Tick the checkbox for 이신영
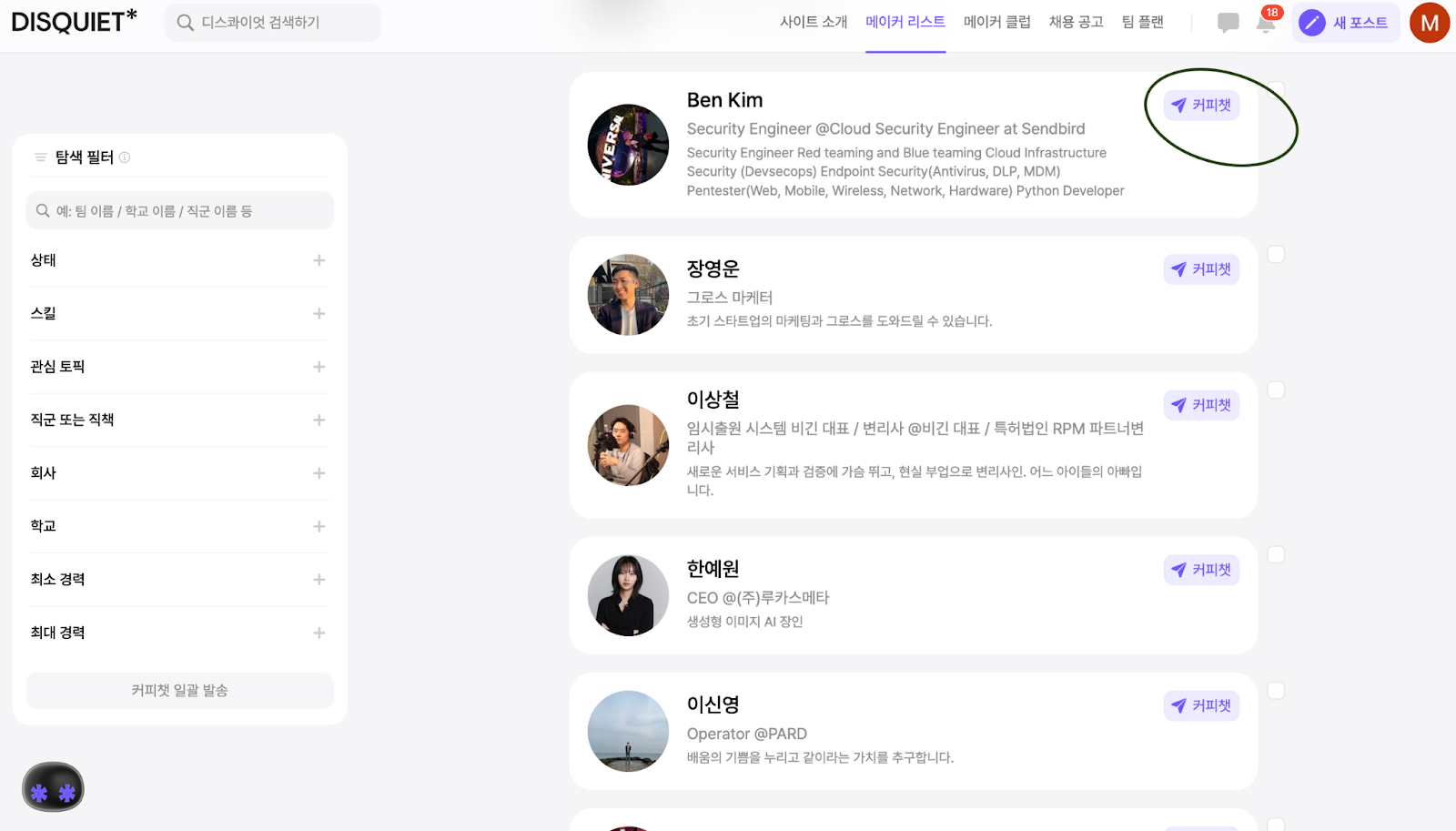Screen dimensions: 1456x831 (x=1276, y=690)
